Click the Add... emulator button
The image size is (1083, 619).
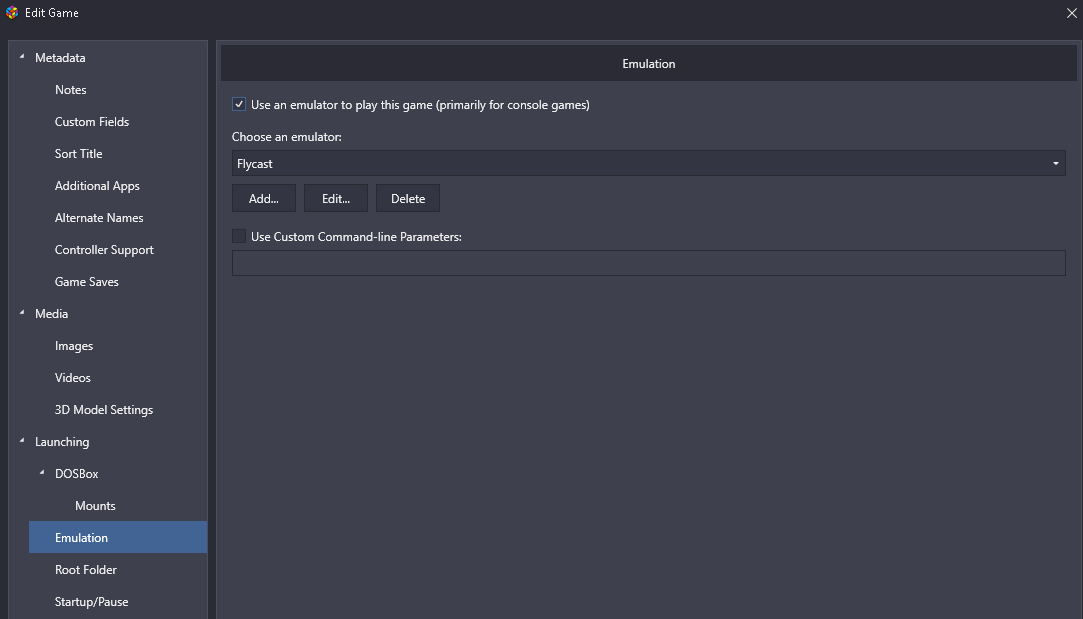(264, 198)
